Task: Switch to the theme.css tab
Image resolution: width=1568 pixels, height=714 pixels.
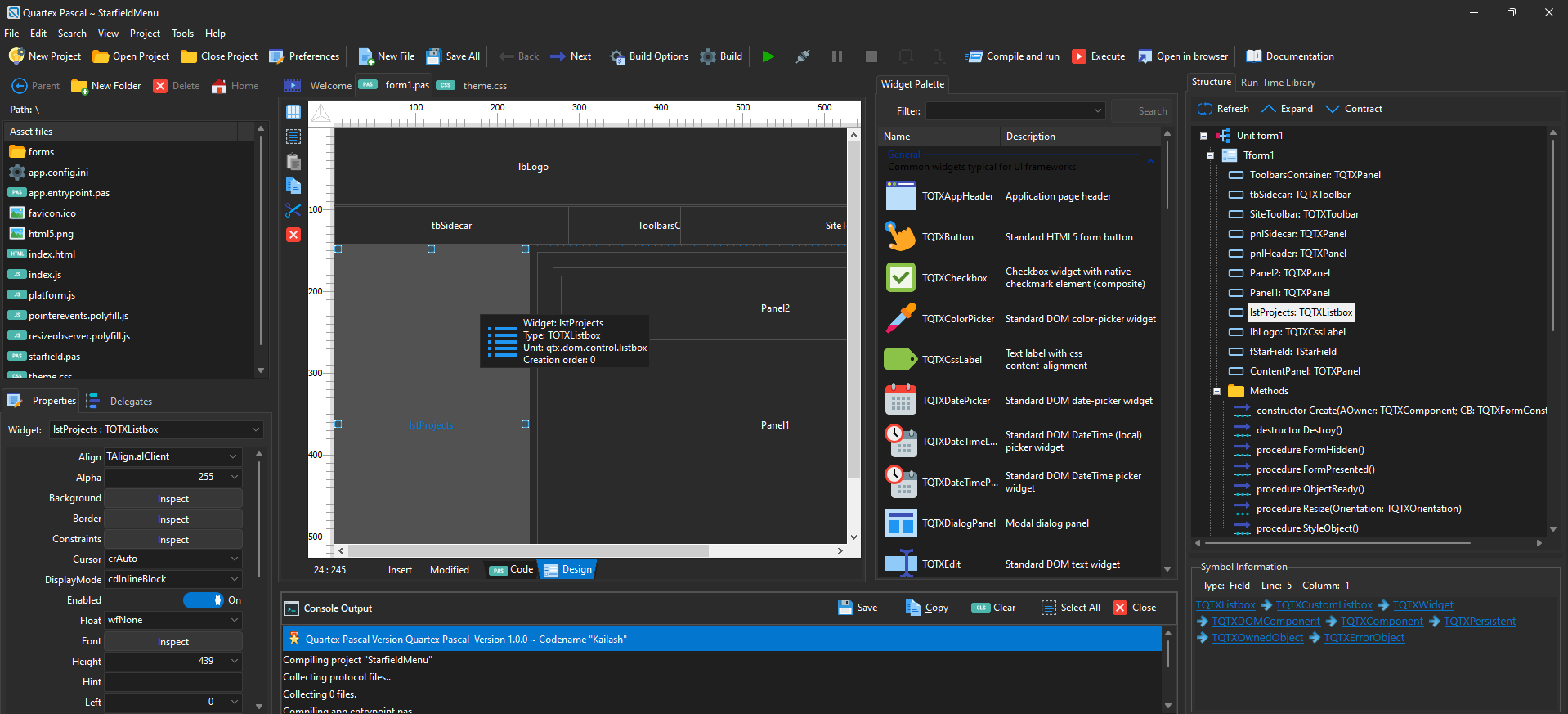Action: coord(484,86)
